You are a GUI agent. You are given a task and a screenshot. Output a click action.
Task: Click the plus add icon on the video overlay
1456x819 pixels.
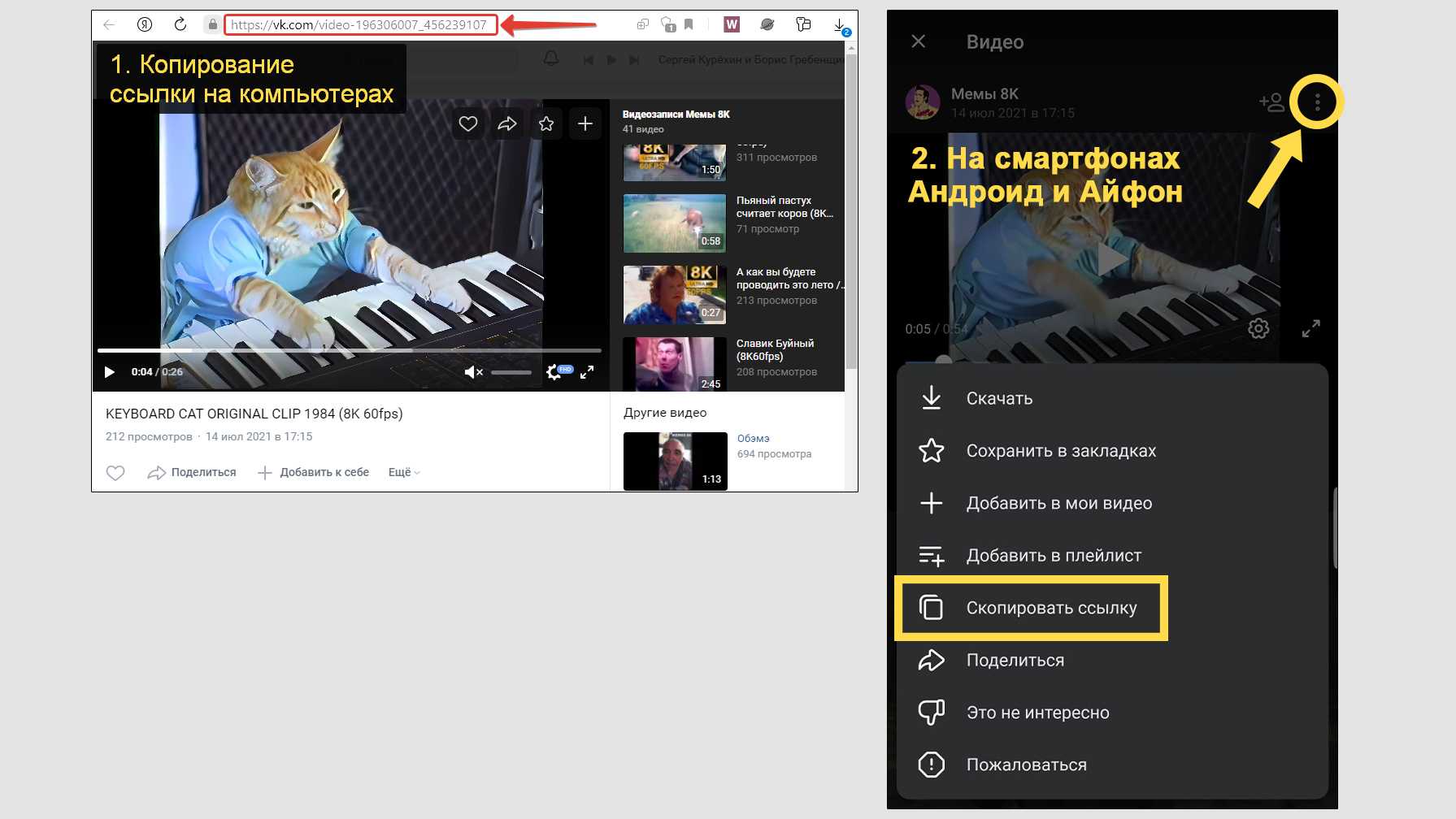pyautogui.click(x=585, y=123)
